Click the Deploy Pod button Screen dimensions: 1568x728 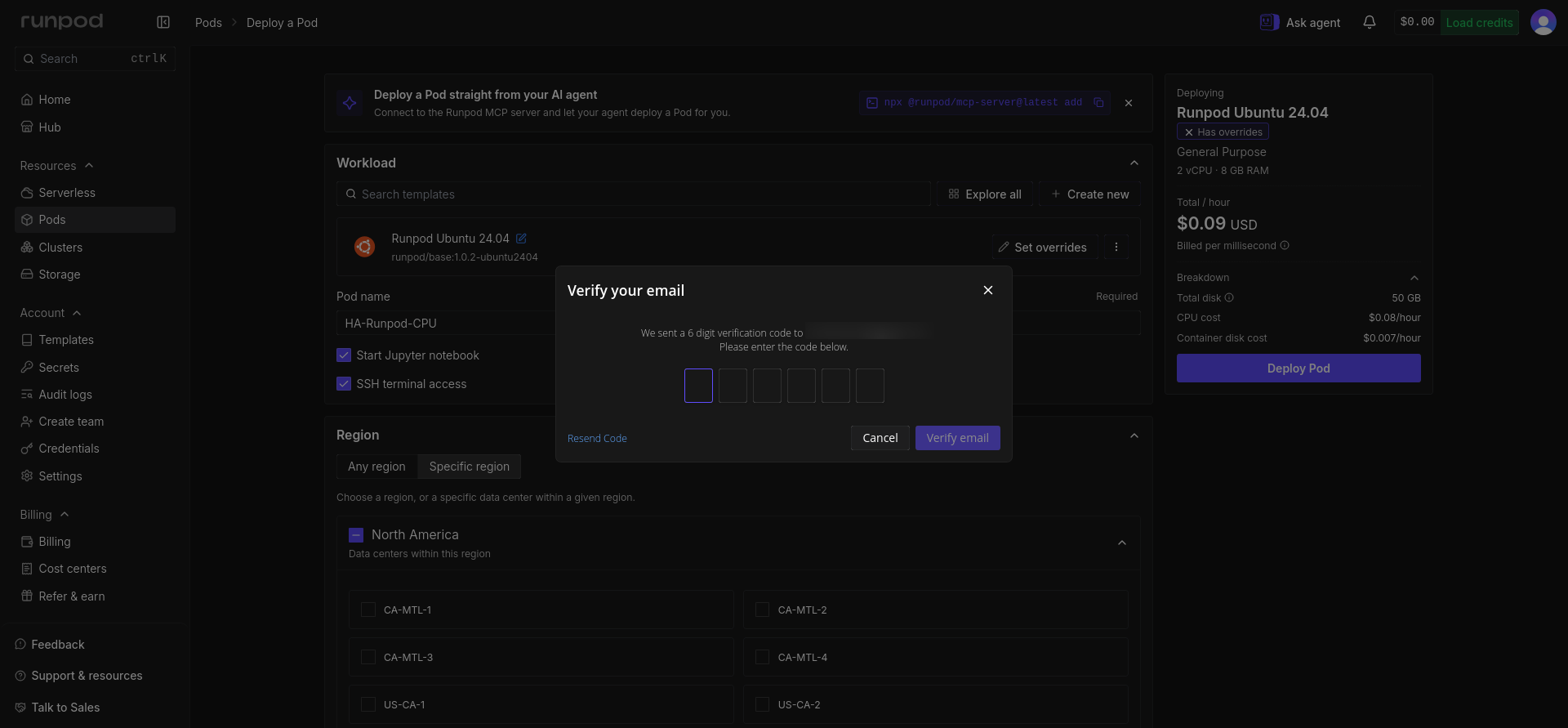[1298, 368]
